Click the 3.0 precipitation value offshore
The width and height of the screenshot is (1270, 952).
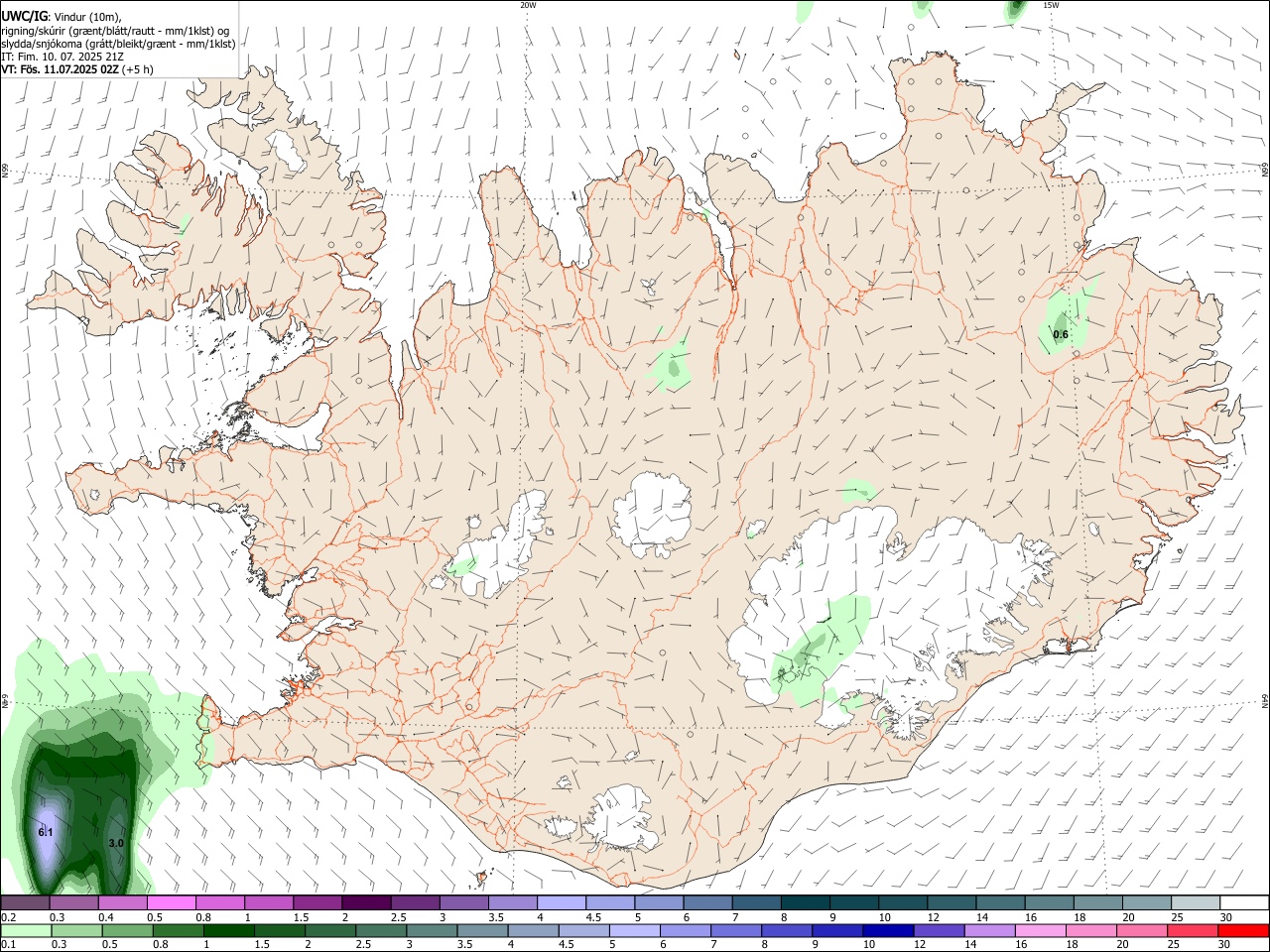(116, 843)
